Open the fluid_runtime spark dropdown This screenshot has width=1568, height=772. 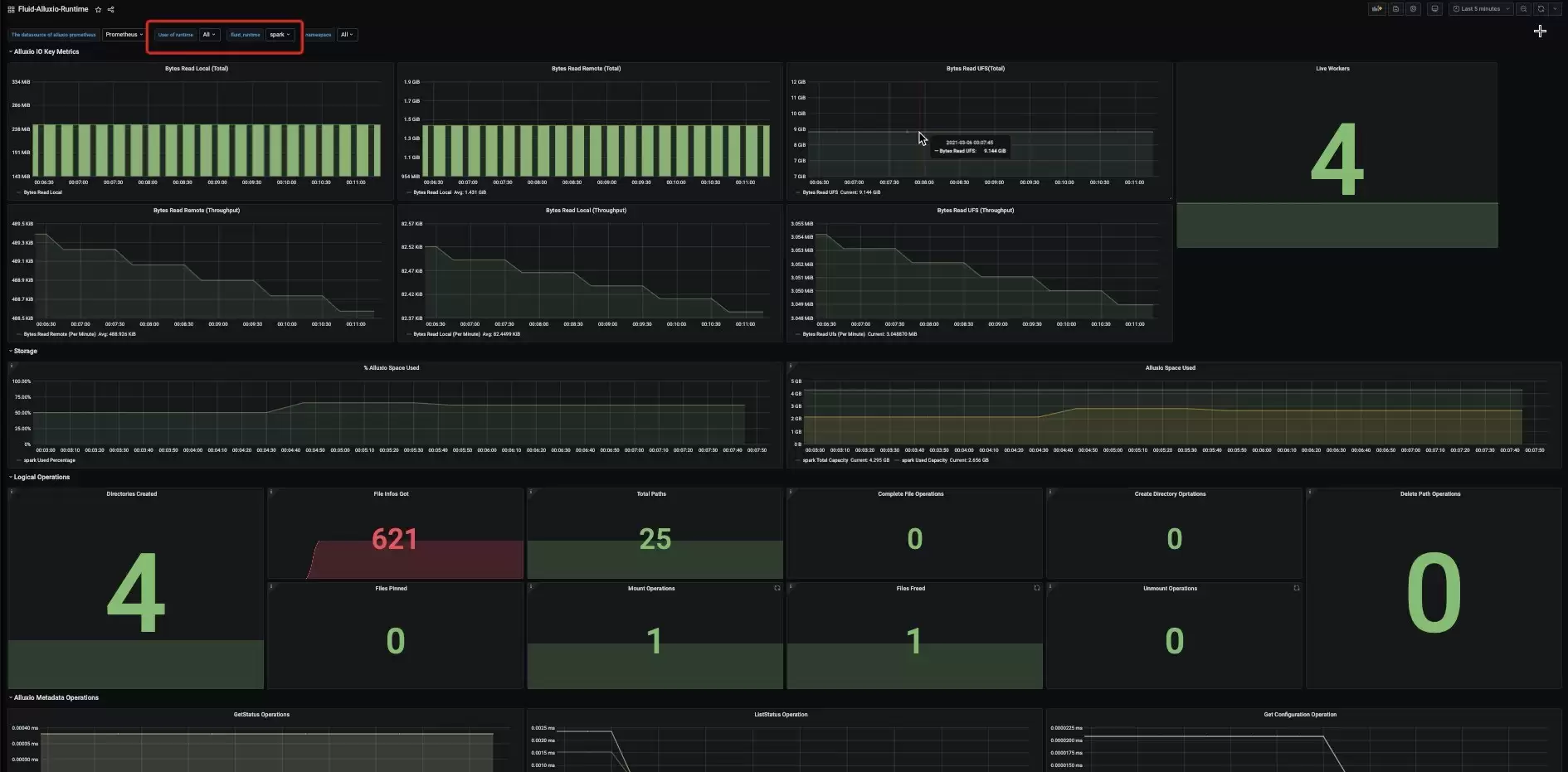click(280, 35)
